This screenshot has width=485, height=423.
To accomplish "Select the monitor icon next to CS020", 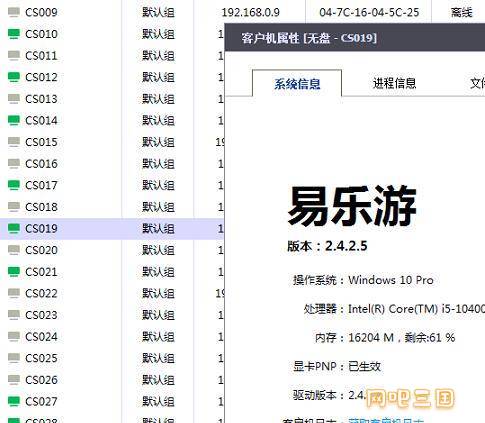I will click(14, 250).
